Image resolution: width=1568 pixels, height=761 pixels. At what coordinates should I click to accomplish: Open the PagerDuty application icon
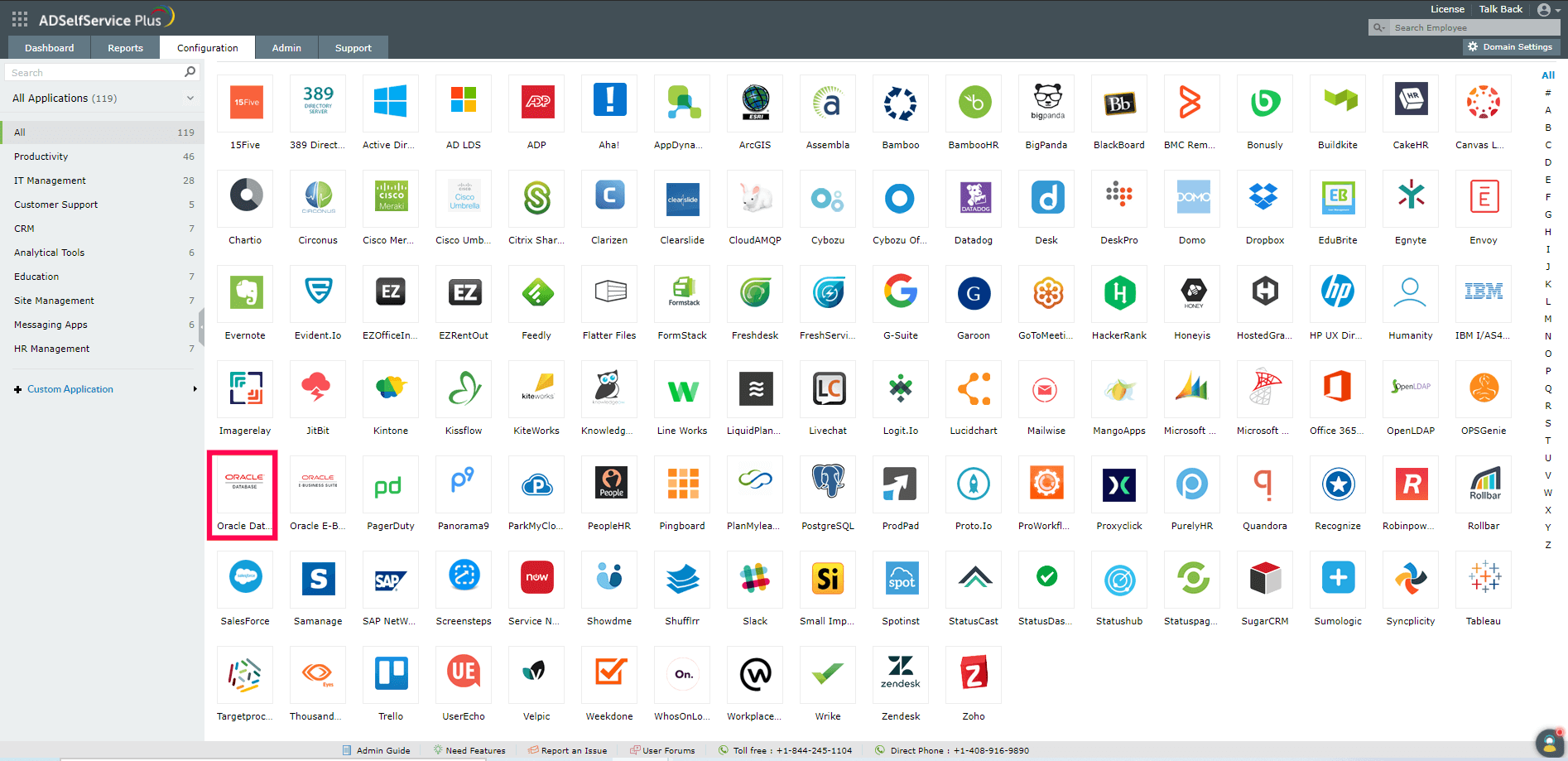[391, 484]
